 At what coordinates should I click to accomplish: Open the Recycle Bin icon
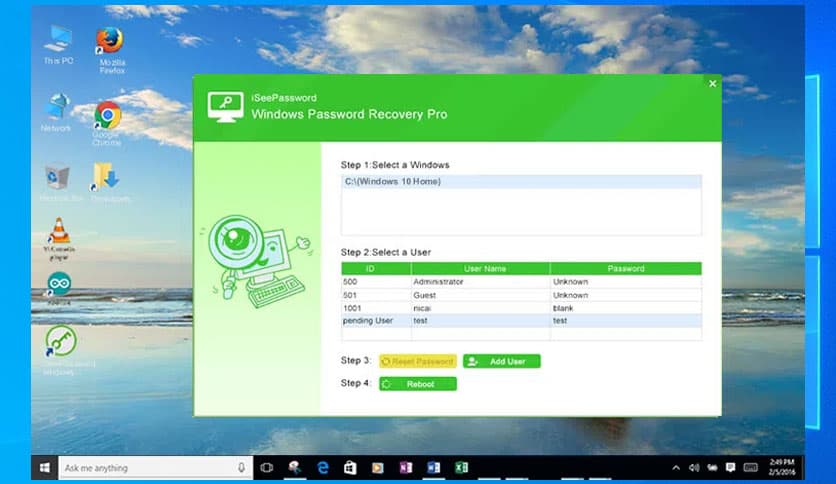point(59,182)
